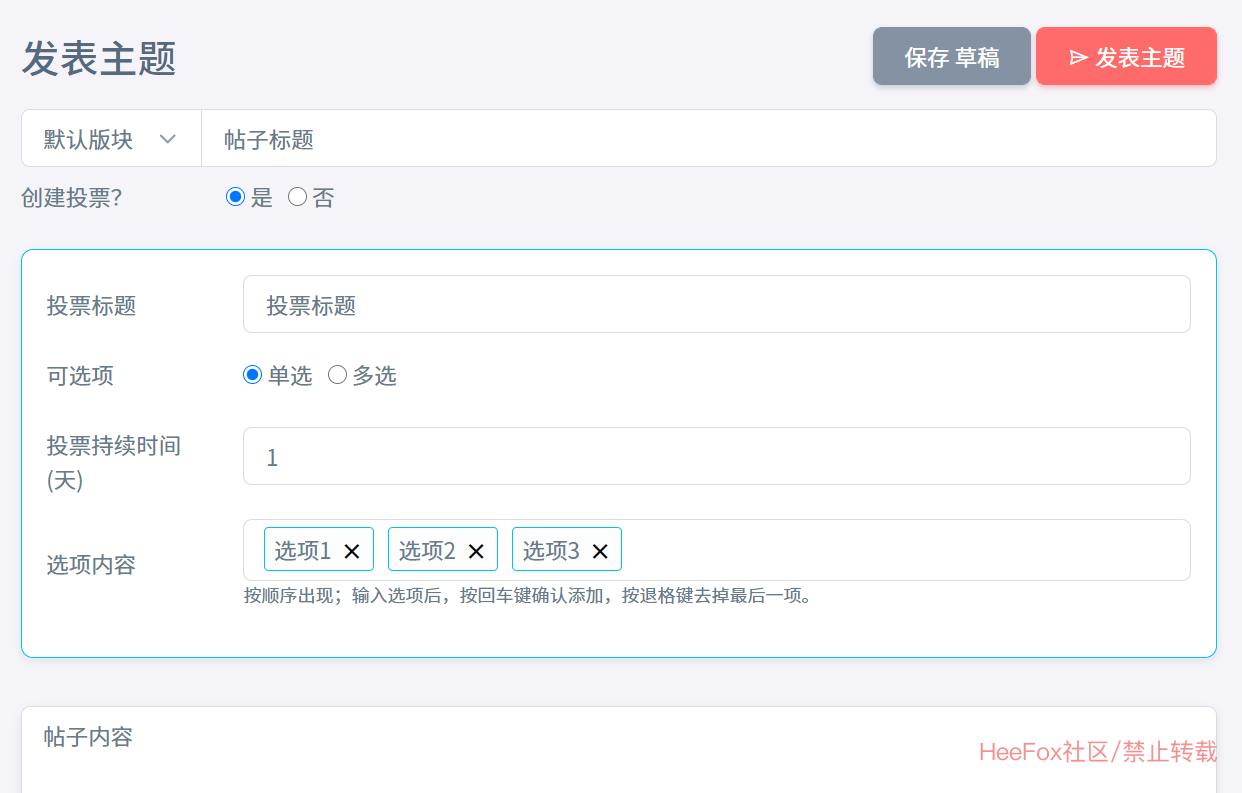Click the X icon on 选项3

click(600, 551)
